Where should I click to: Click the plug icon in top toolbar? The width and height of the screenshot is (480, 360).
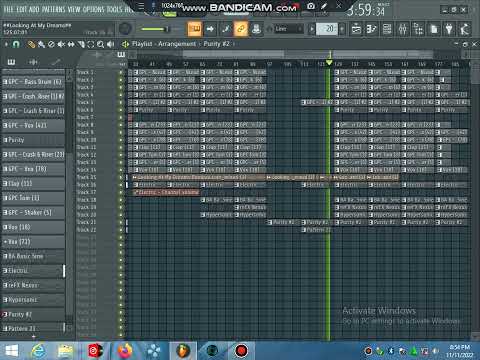coord(449,29)
